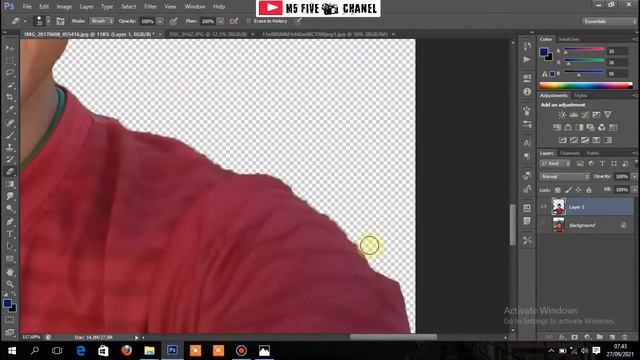
Task: Show the Background layer with its eye box
Action: [x=544, y=225]
